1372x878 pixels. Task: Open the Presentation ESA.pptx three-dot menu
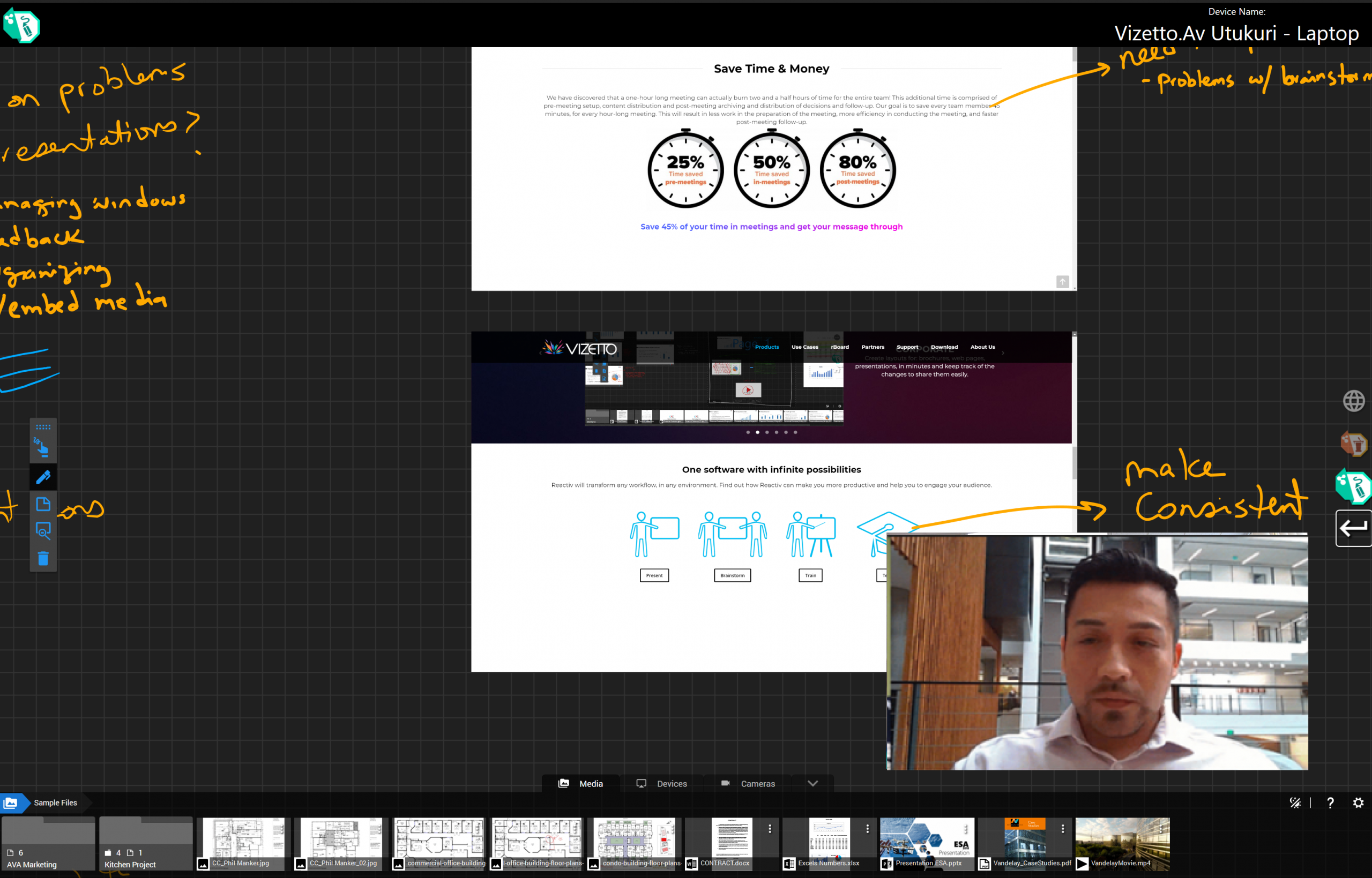[965, 828]
